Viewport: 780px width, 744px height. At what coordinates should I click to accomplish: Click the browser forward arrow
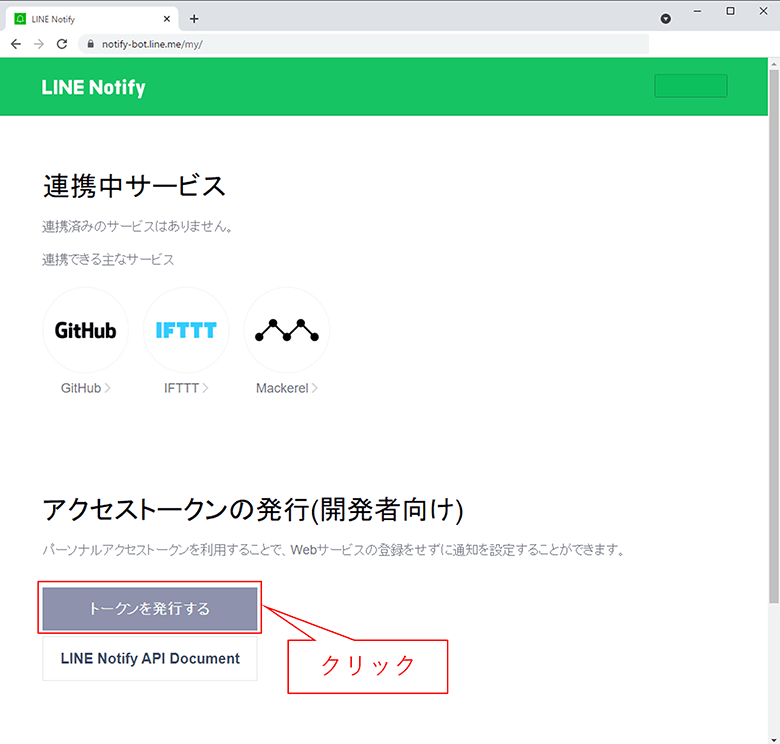[x=39, y=44]
